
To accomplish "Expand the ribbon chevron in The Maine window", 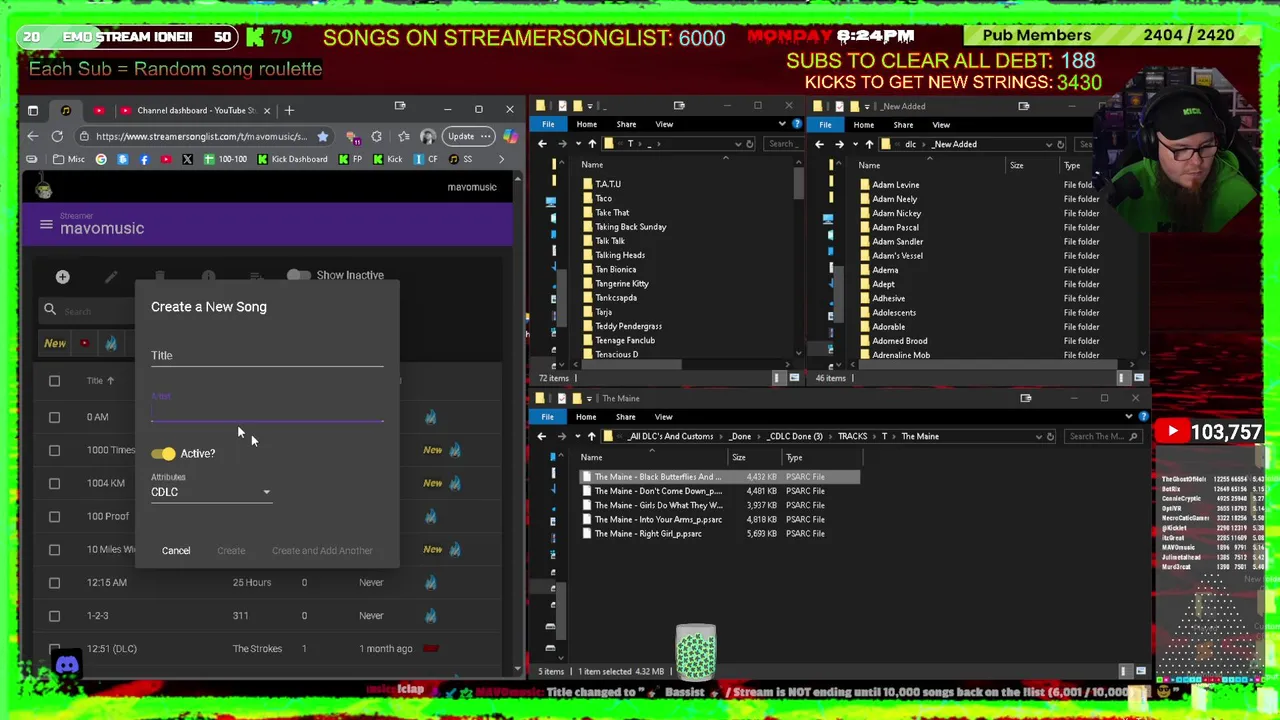I will pos(1130,417).
